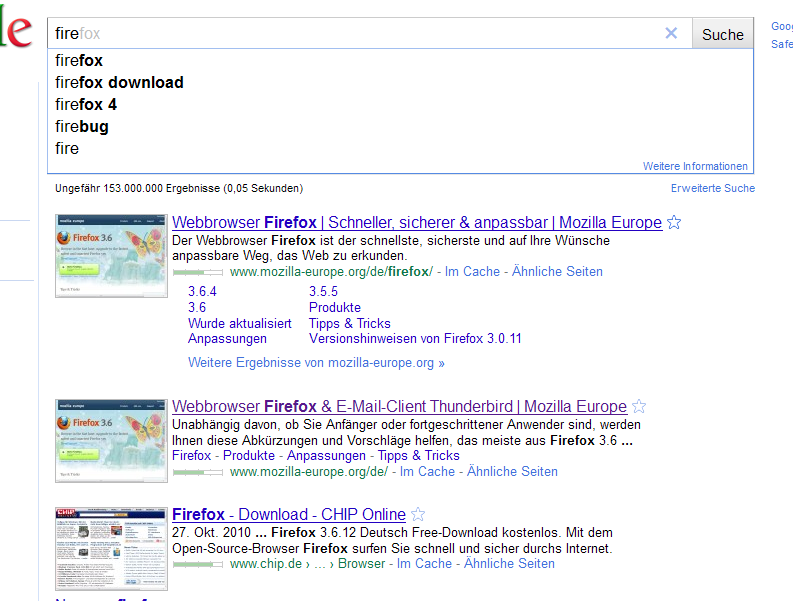The image size is (793, 601).
Task: Open the 'Wurde aktualisiert' sitelink
Action: coord(240,324)
